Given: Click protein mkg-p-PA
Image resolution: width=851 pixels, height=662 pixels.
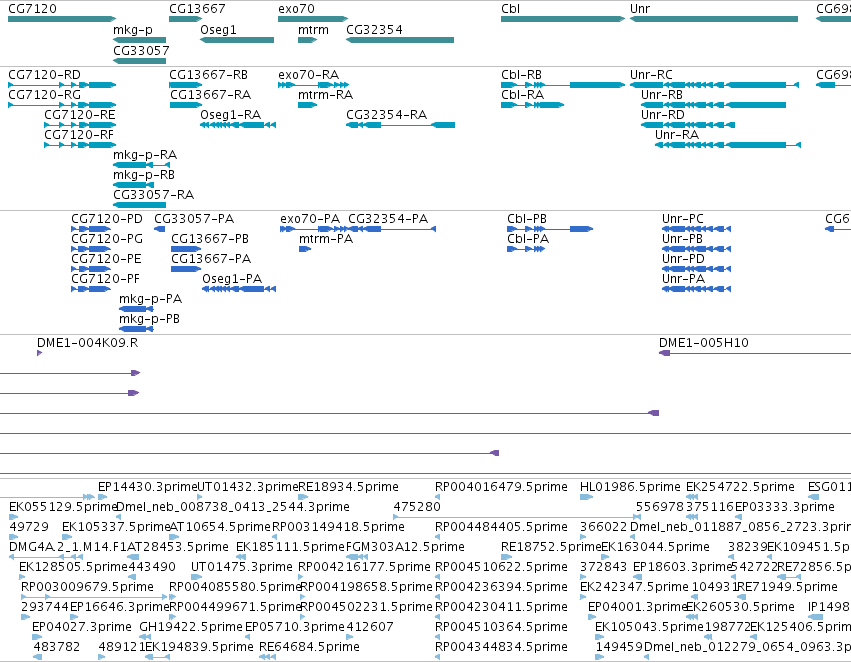Looking at the screenshot, I should pyautogui.click(x=136, y=309).
